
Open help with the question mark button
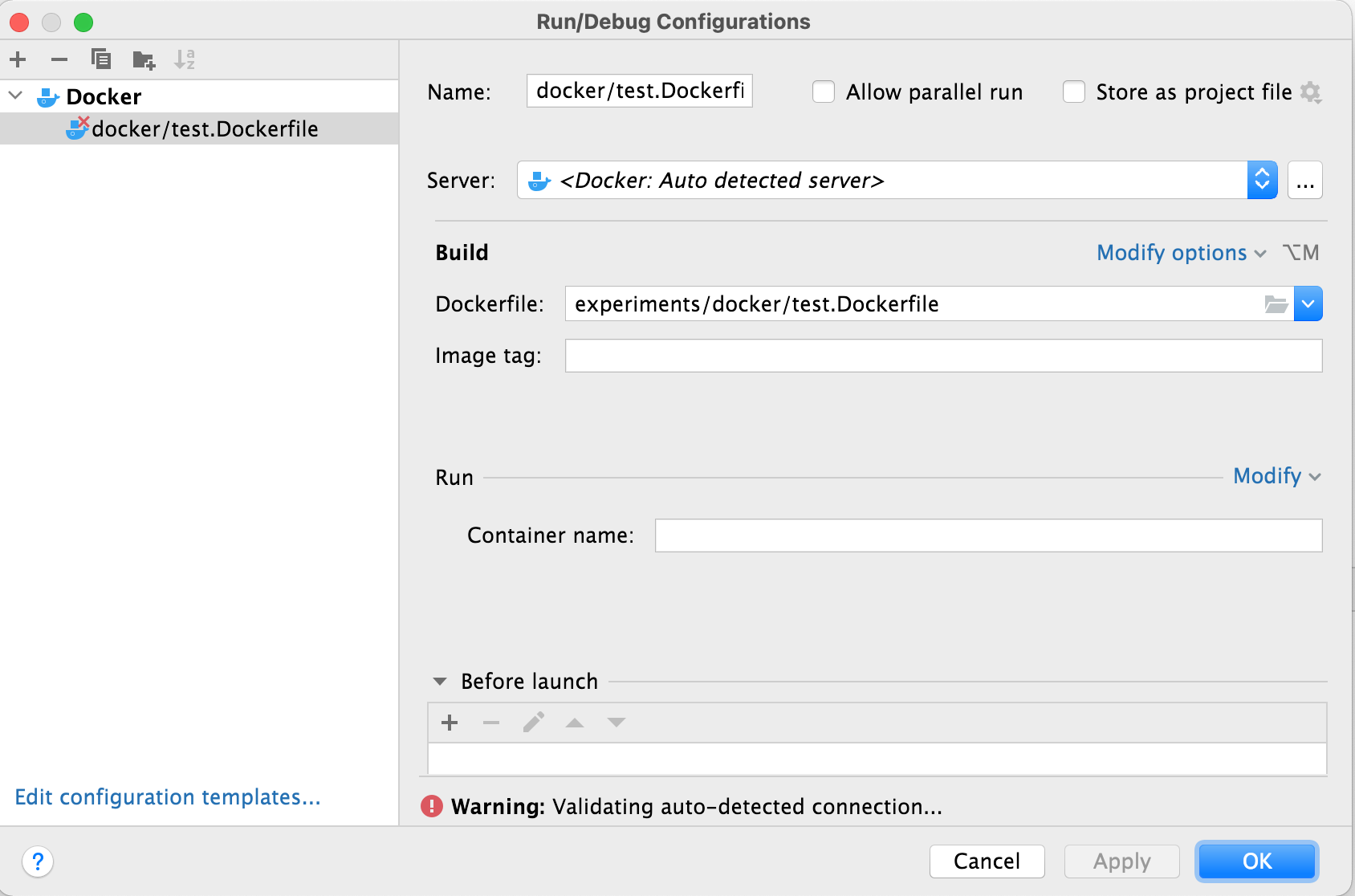pyautogui.click(x=38, y=861)
